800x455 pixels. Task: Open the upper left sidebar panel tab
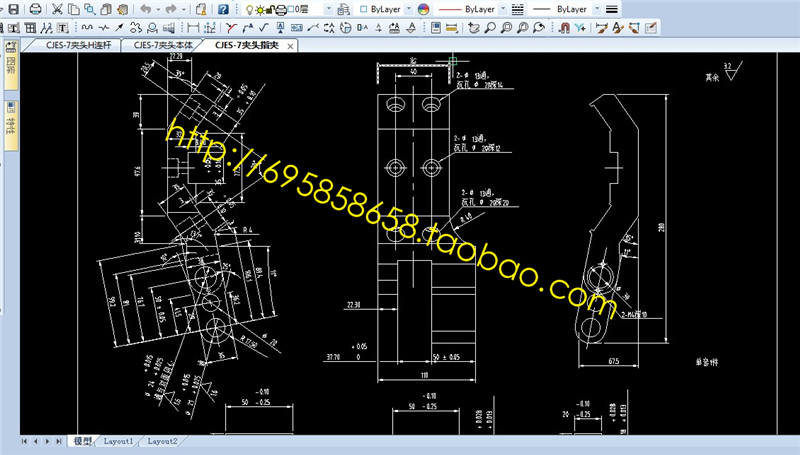click(11, 65)
